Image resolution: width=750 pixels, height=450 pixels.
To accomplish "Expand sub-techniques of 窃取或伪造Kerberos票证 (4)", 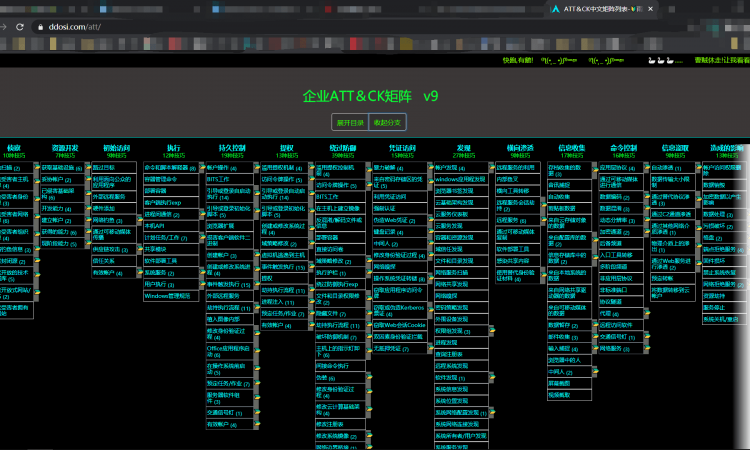I will (430, 311).
